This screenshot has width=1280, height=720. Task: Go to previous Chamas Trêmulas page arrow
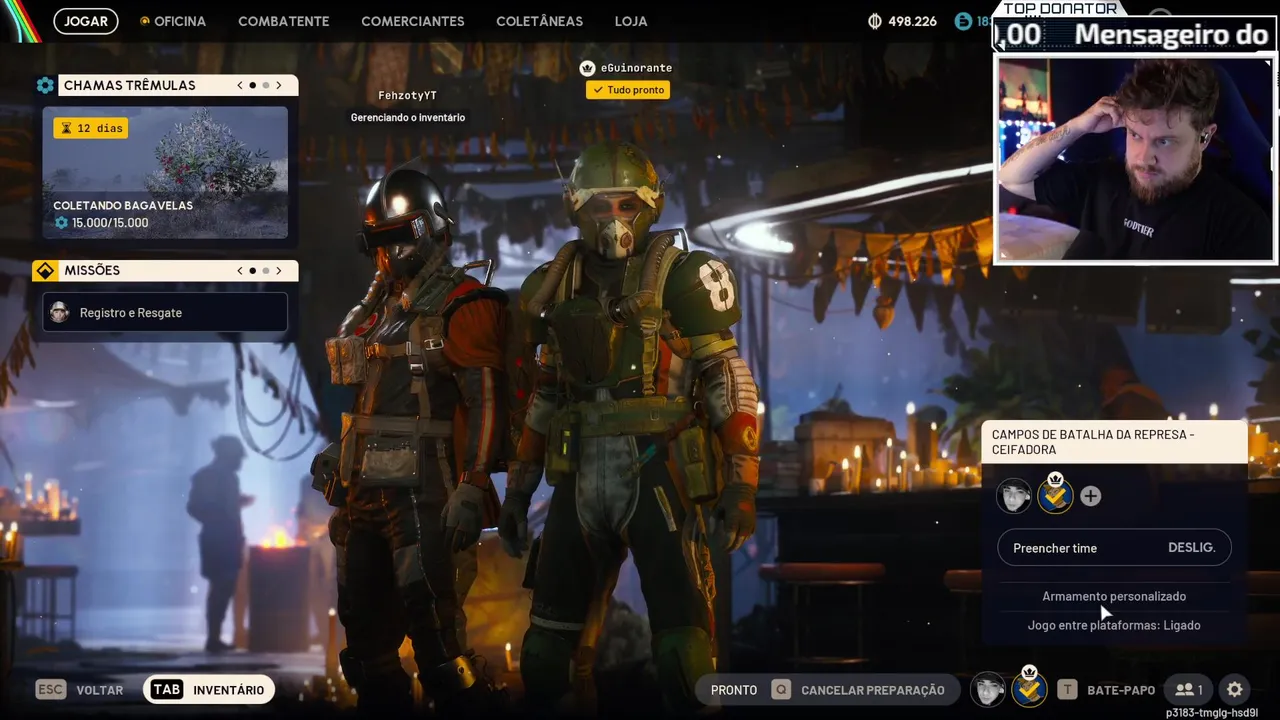click(240, 85)
